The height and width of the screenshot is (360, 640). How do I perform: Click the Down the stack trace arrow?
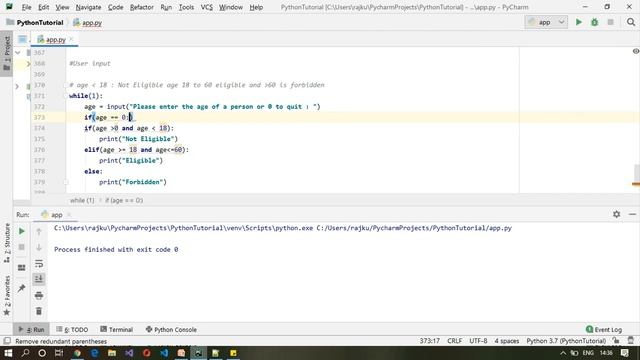pyautogui.click(x=39, y=247)
